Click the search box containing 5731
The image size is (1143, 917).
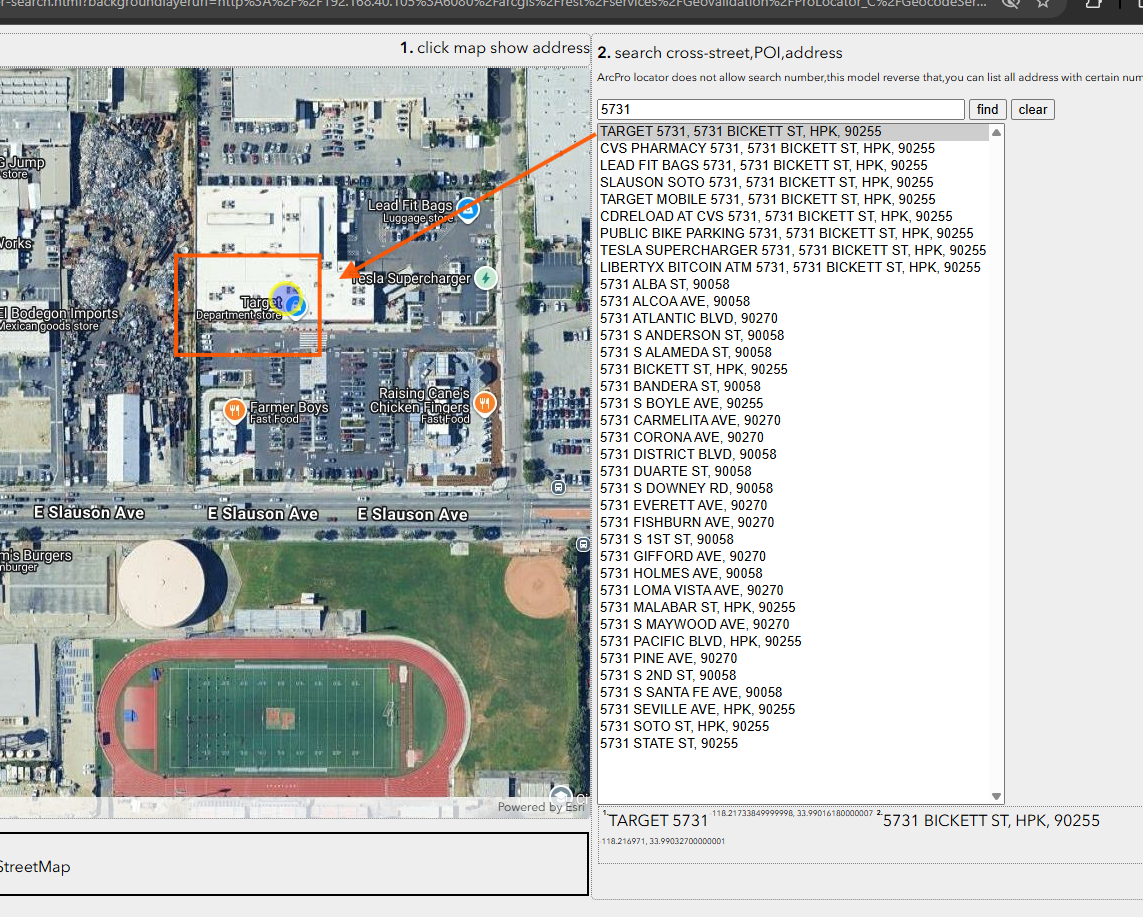pos(780,110)
